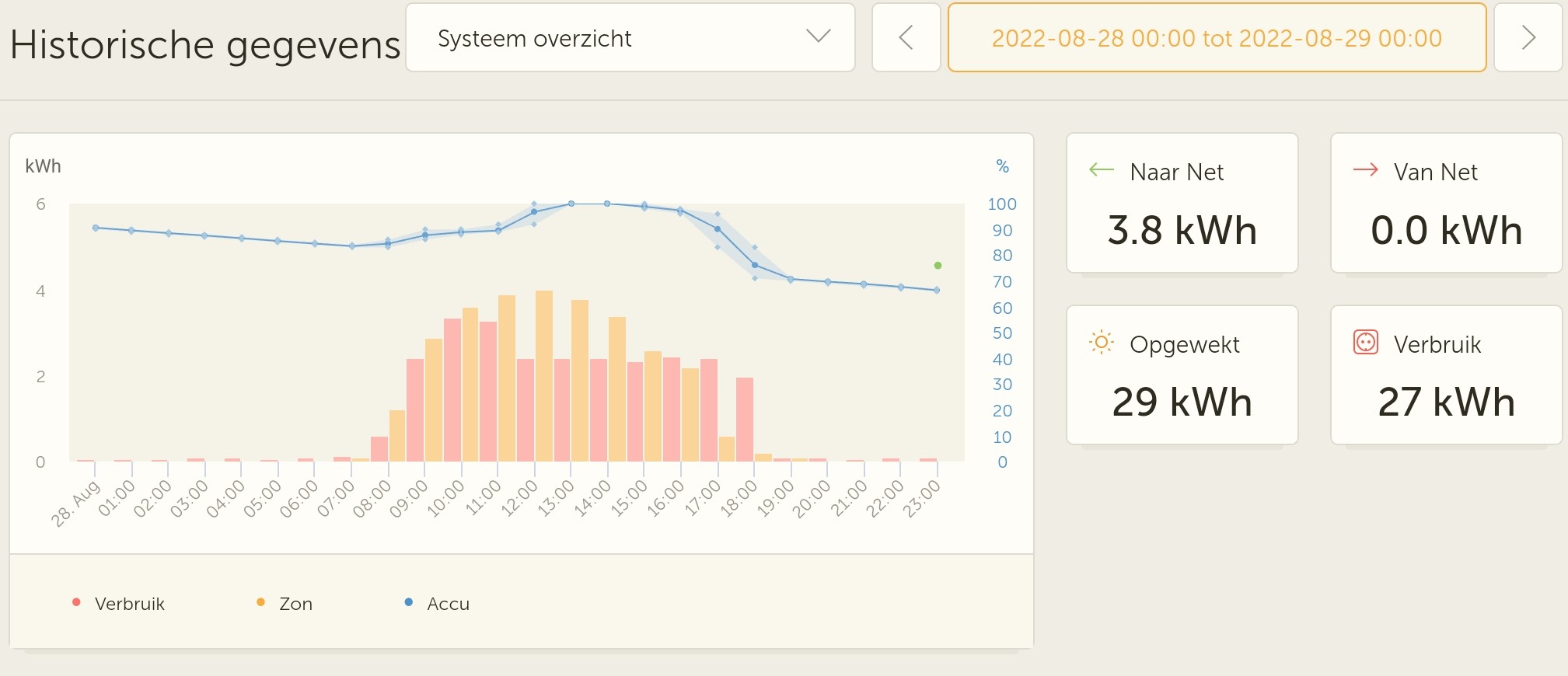Click the orange Zon legend color dot
Screen dimensions: 1568x676
pos(260,602)
